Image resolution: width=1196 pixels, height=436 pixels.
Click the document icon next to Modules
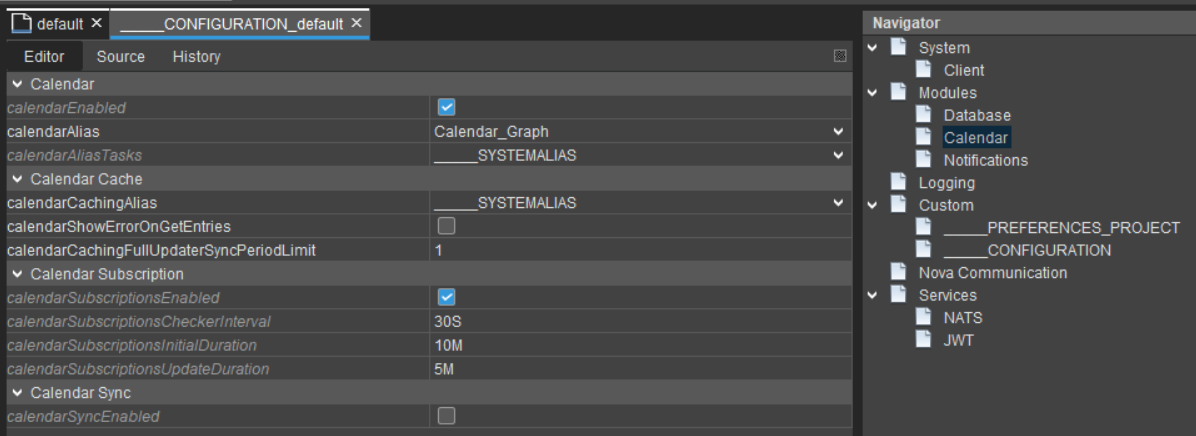tap(898, 92)
